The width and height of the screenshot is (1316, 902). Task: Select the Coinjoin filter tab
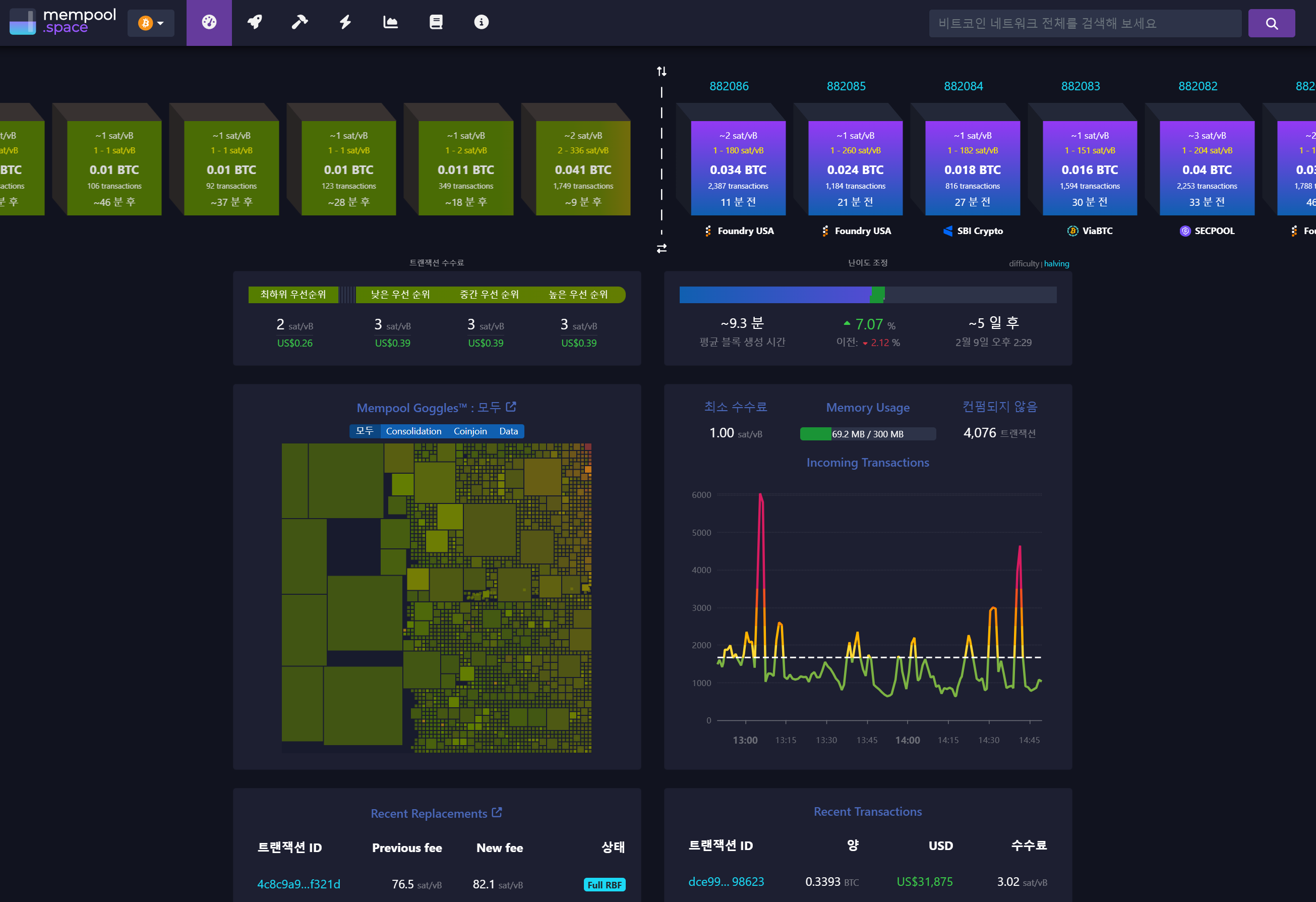coord(470,431)
